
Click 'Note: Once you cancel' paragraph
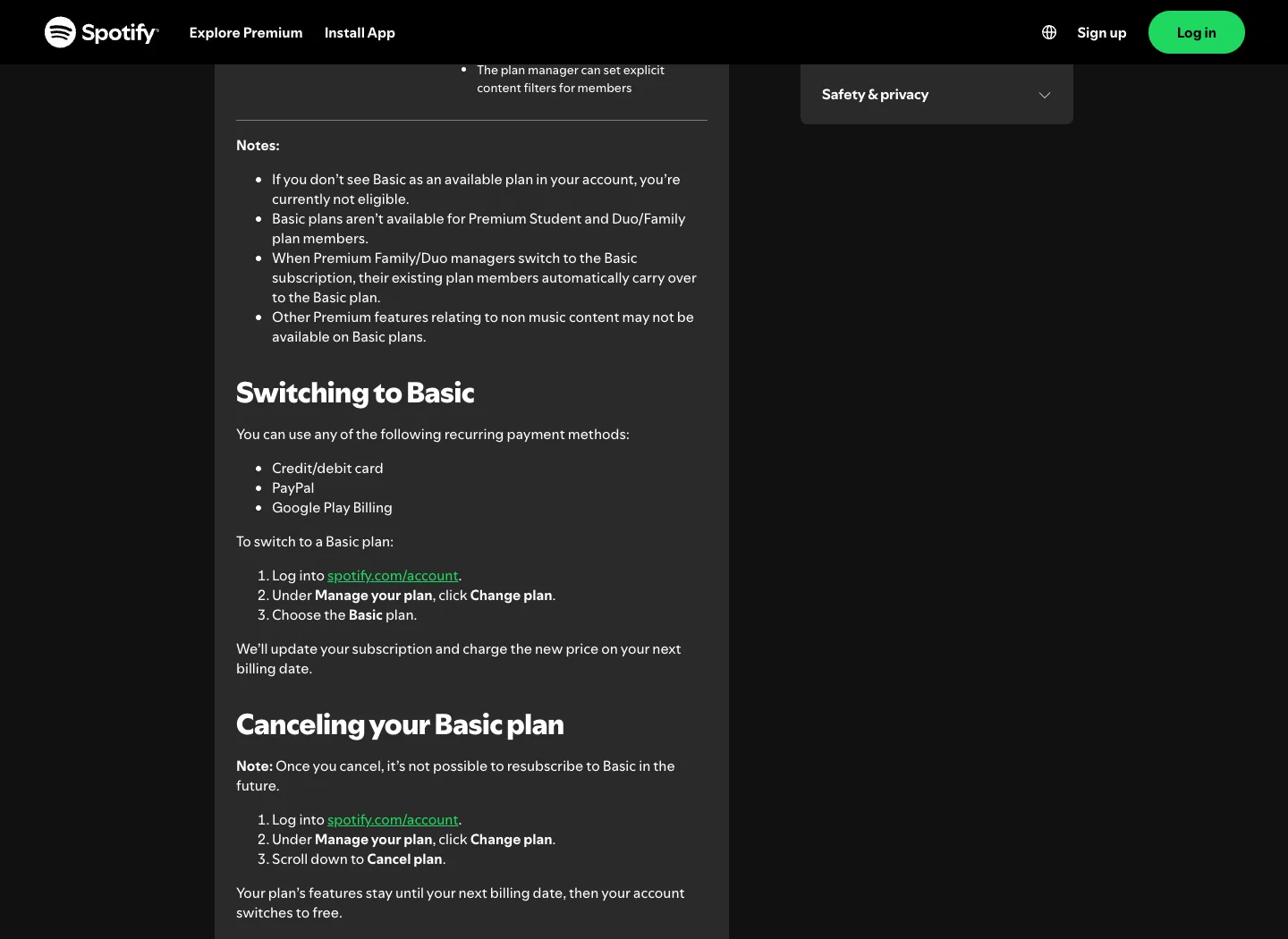pyautogui.click(x=455, y=776)
